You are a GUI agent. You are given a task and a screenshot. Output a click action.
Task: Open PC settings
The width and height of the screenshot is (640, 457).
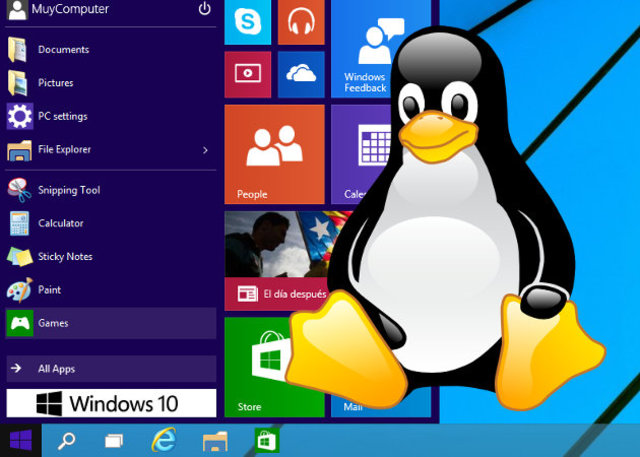pyautogui.click(x=110, y=116)
